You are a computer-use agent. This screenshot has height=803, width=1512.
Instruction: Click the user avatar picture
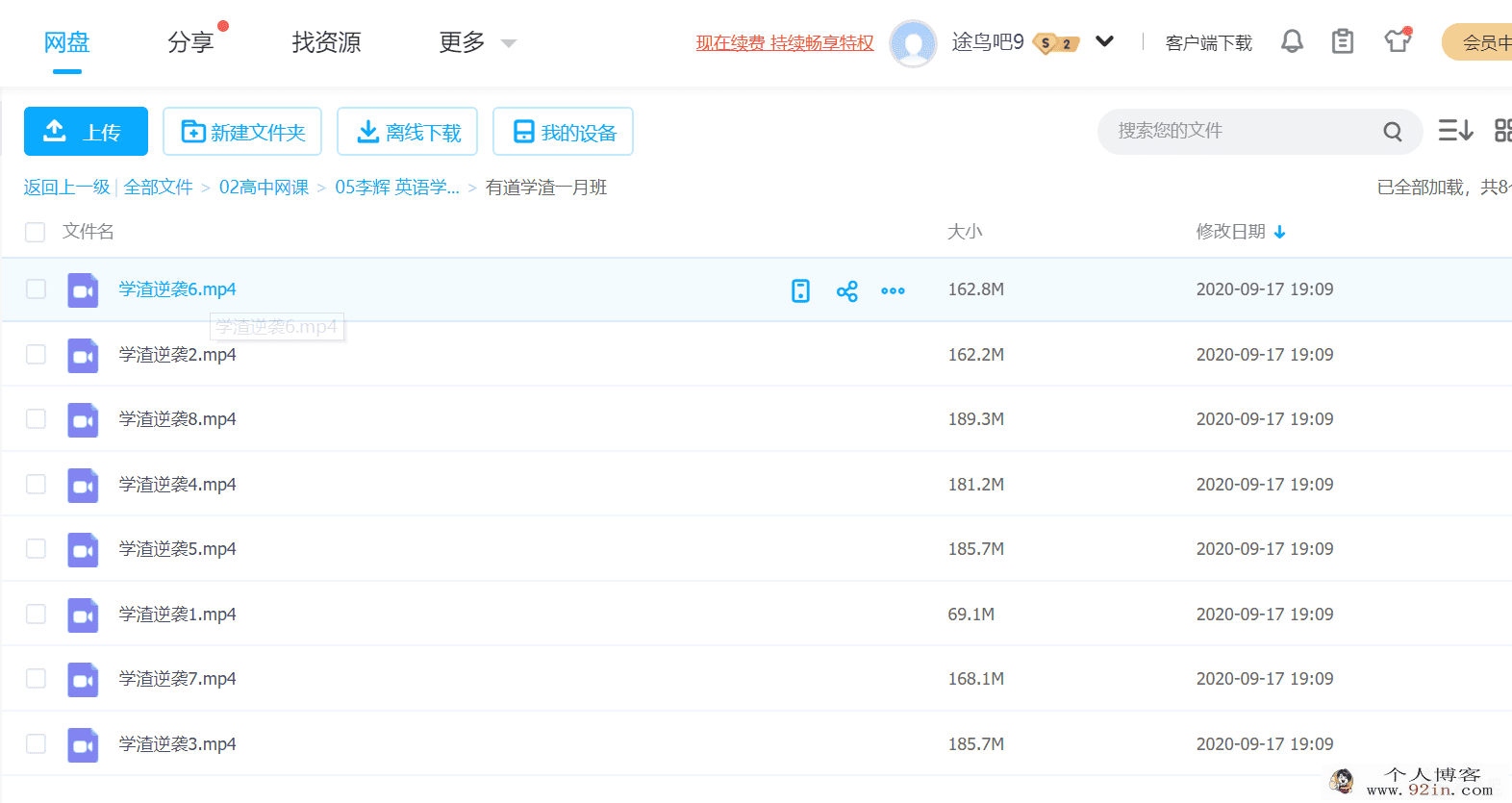tap(913, 43)
